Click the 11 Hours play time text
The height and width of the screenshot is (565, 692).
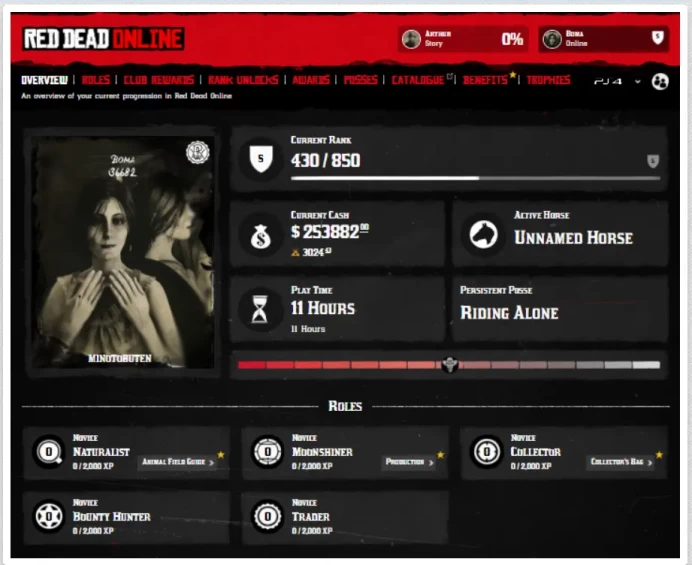pyautogui.click(x=323, y=308)
